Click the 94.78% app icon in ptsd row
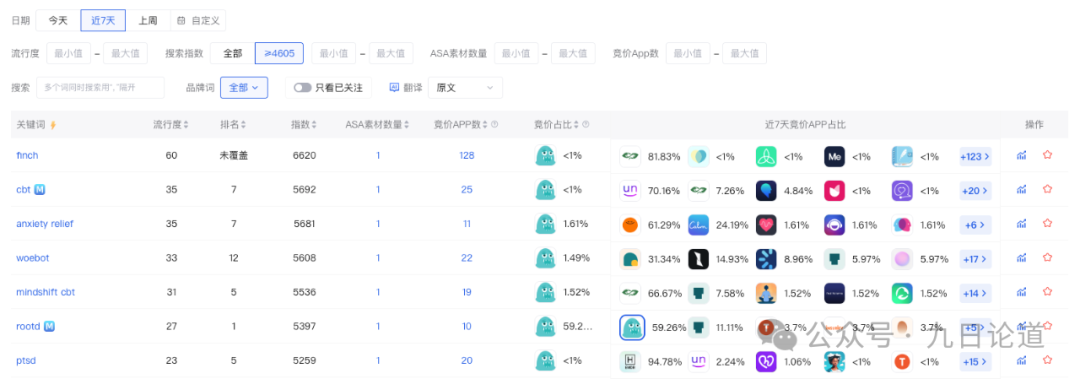Viewport: 1080px width, 379px height. point(630,361)
